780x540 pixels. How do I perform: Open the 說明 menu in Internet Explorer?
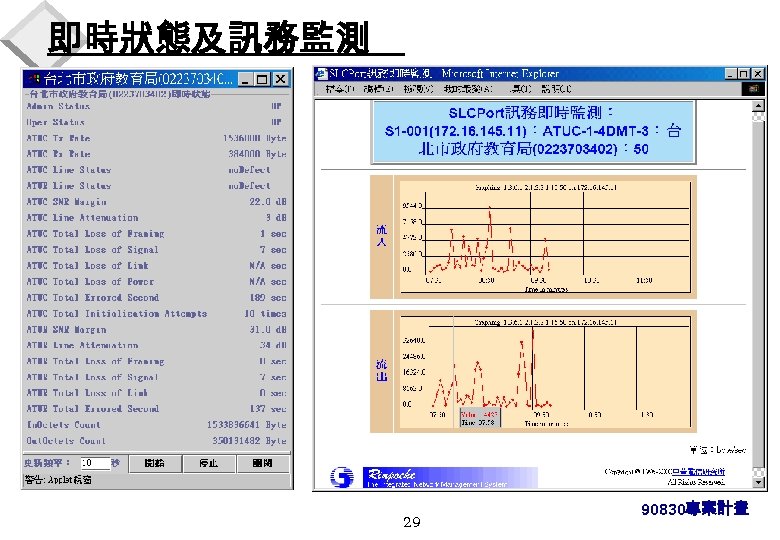click(x=556, y=89)
